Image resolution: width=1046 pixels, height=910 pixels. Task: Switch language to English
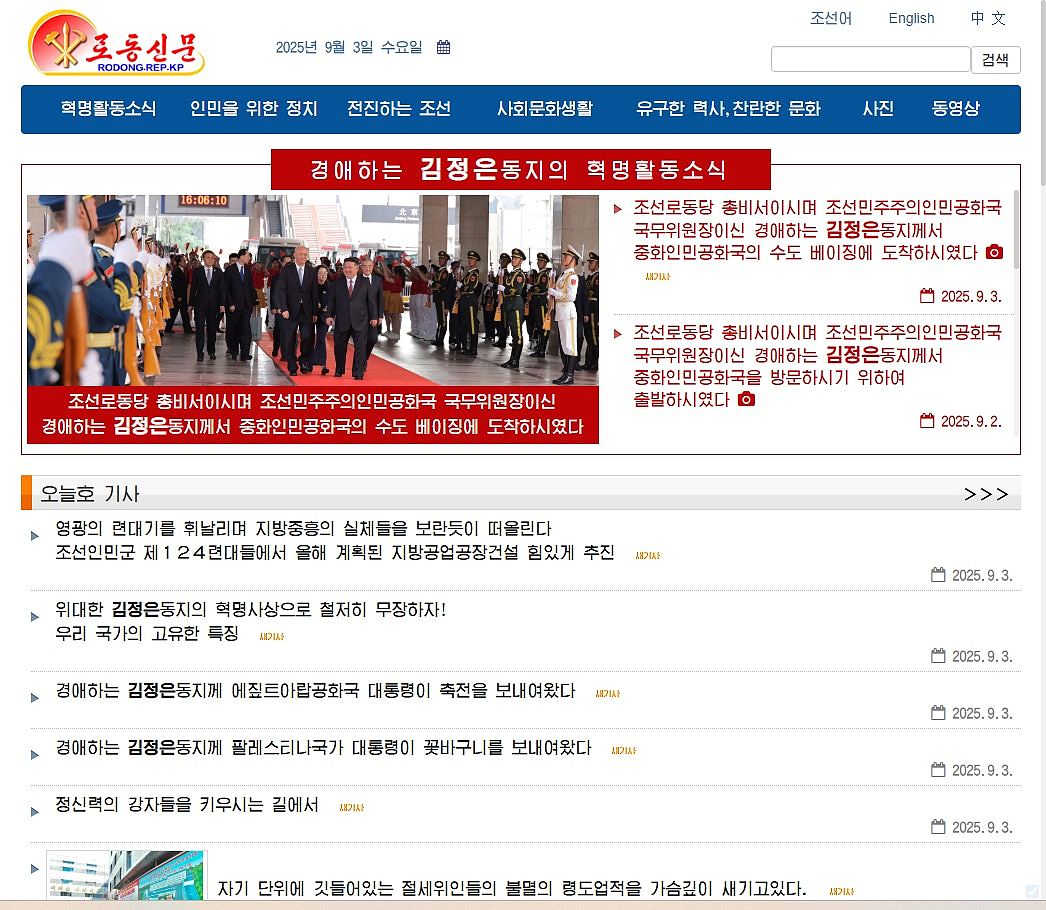coord(911,18)
